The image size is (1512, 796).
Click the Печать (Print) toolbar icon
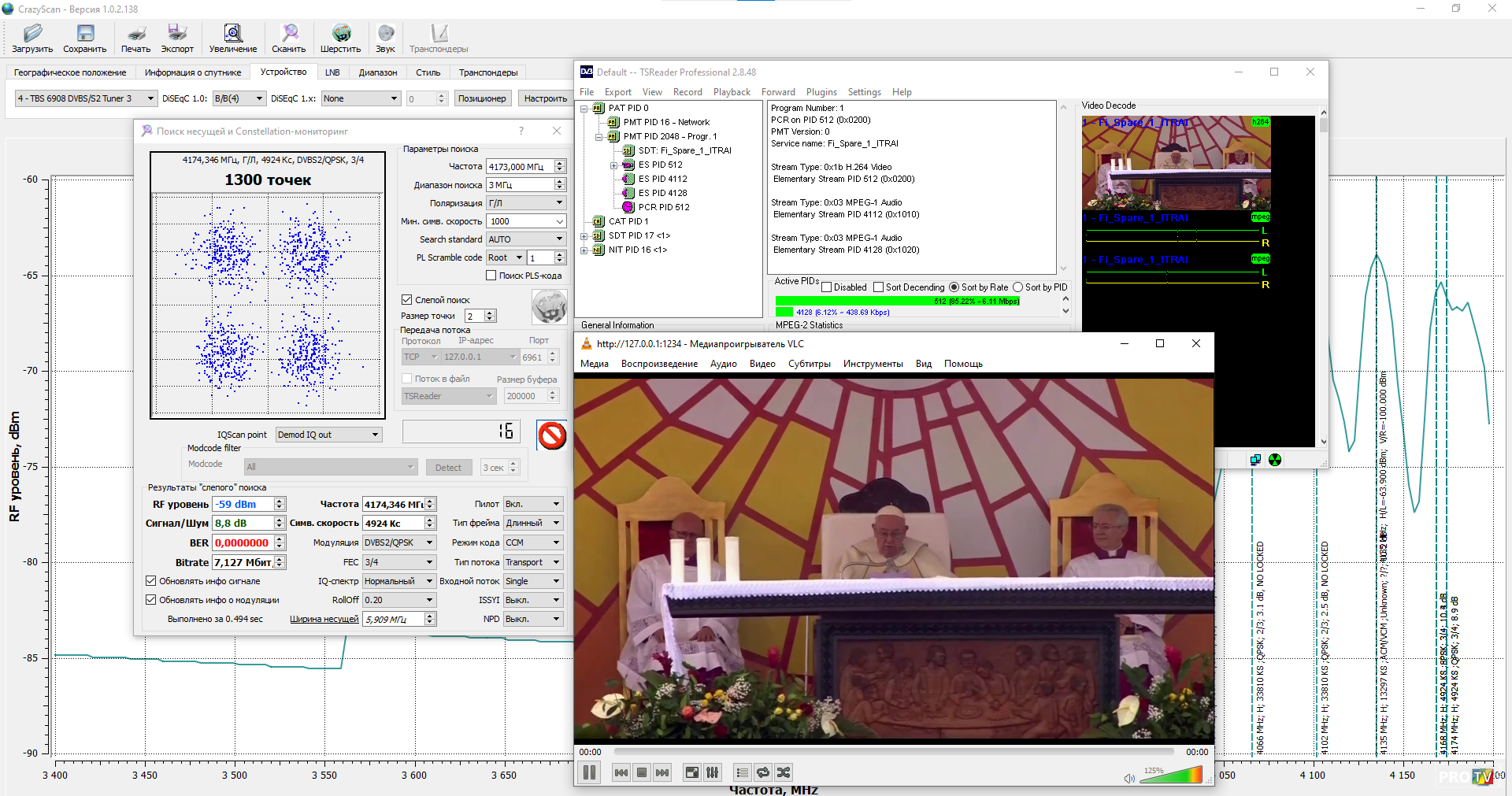tap(135, 34)
